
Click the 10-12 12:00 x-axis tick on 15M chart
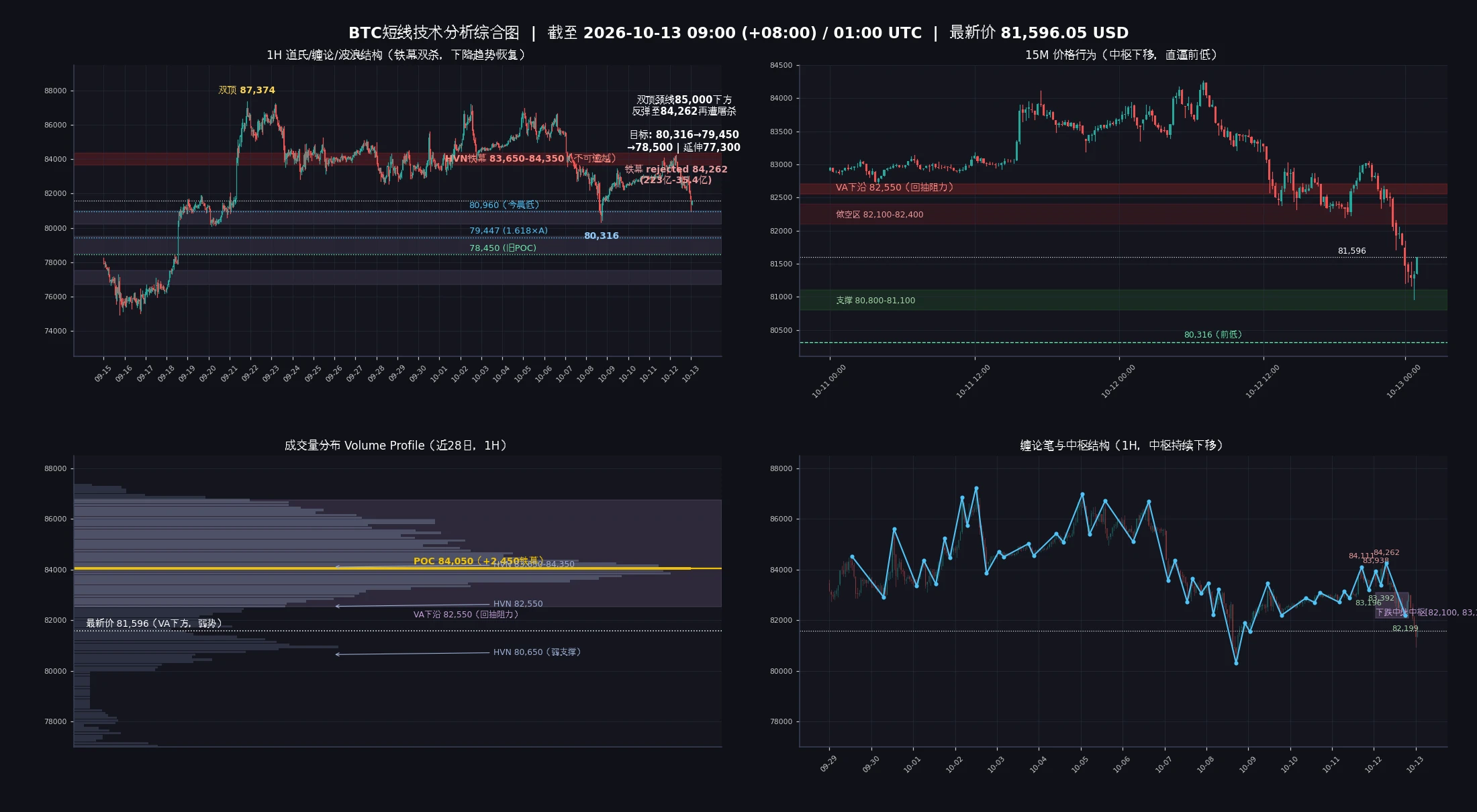pos(1262,382)
